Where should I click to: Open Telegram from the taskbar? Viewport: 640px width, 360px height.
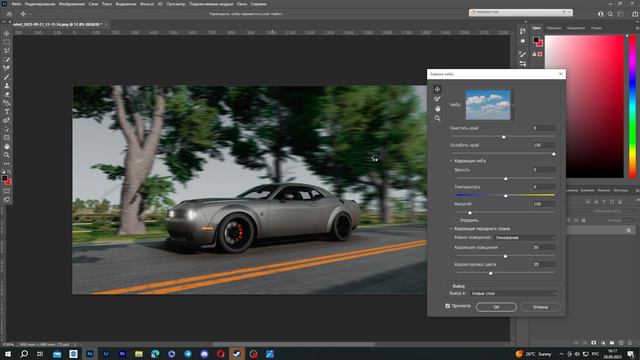pos(188,354)
